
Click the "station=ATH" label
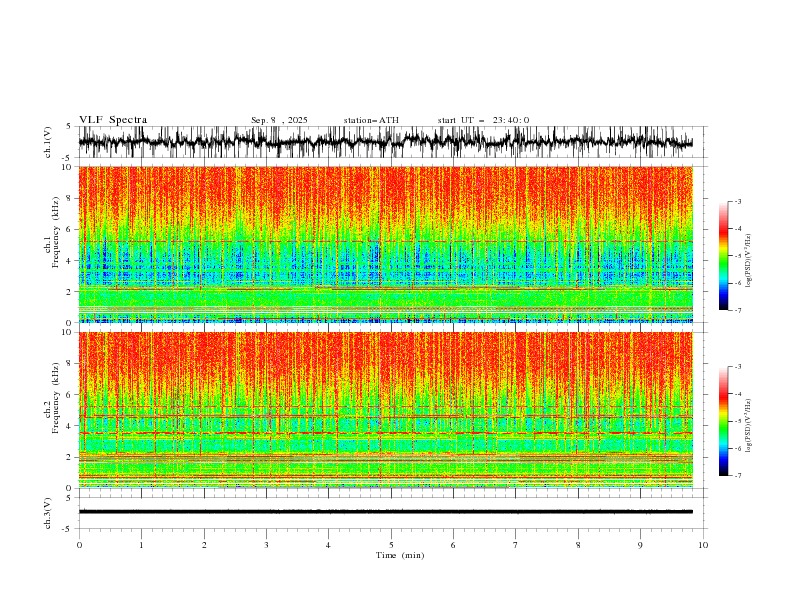[371, 120]
